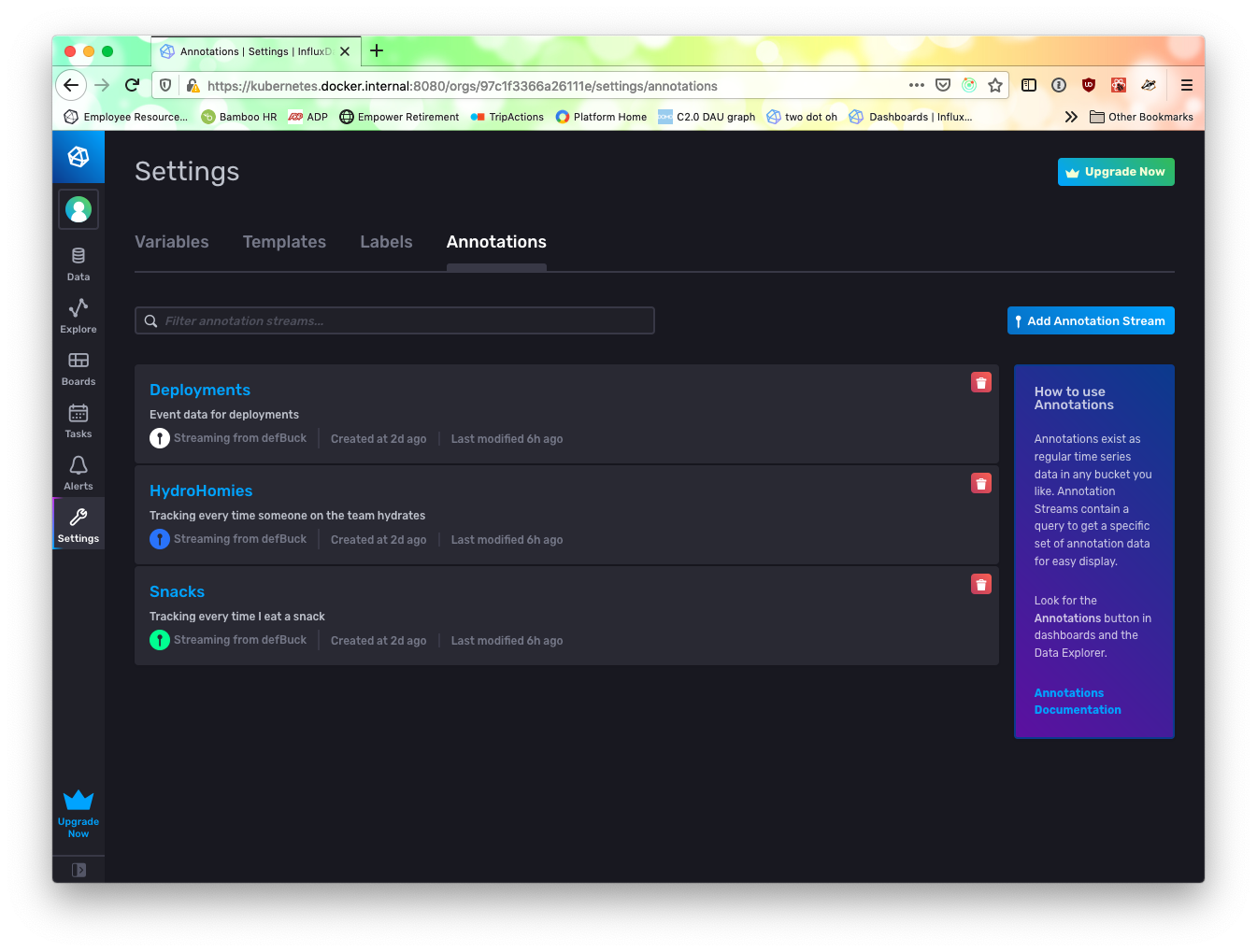This screenshot has width=1257, height=952.
Task: Click the Add Annotation Stream button
Action: [x=1091, y=320]
